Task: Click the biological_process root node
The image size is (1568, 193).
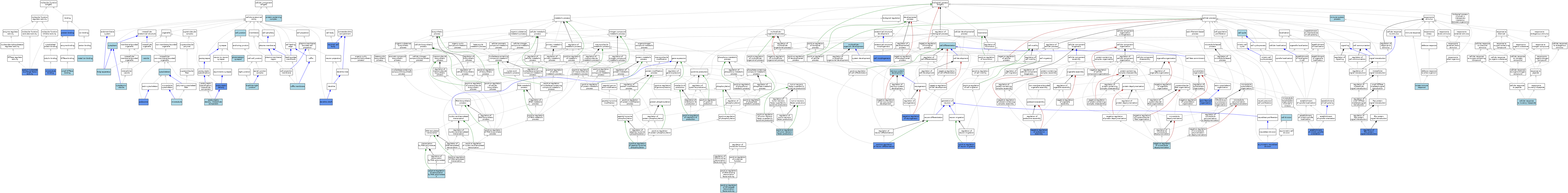Action: tap(940, 4)
